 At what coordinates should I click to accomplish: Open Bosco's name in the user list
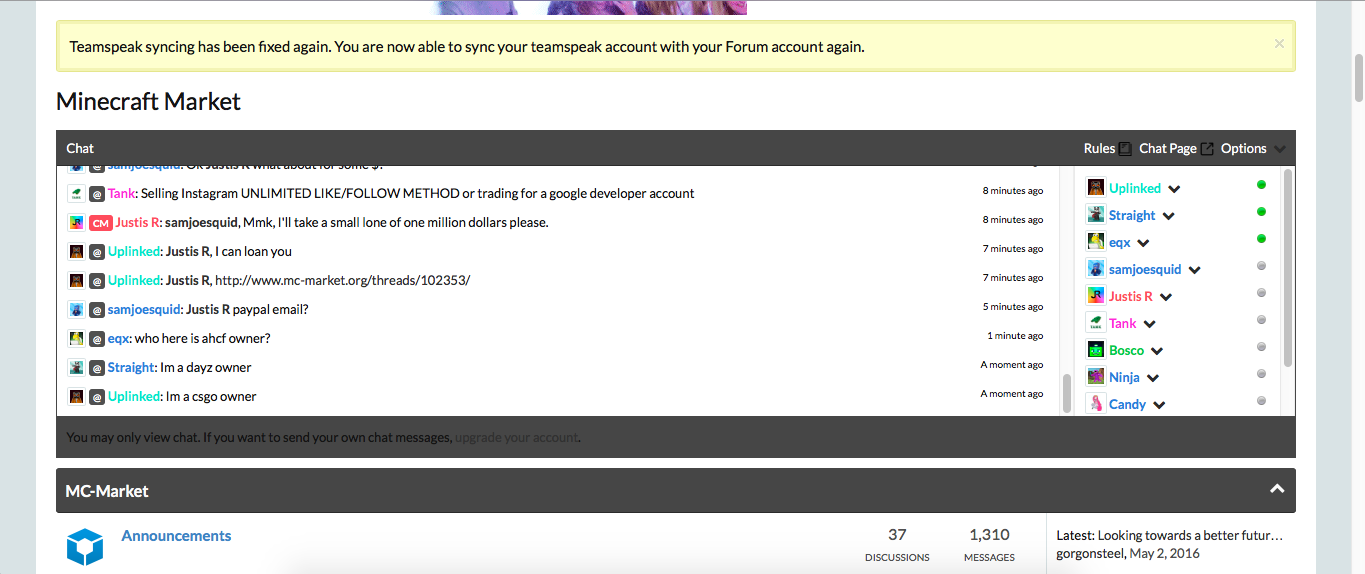(x=1126, y=350)
